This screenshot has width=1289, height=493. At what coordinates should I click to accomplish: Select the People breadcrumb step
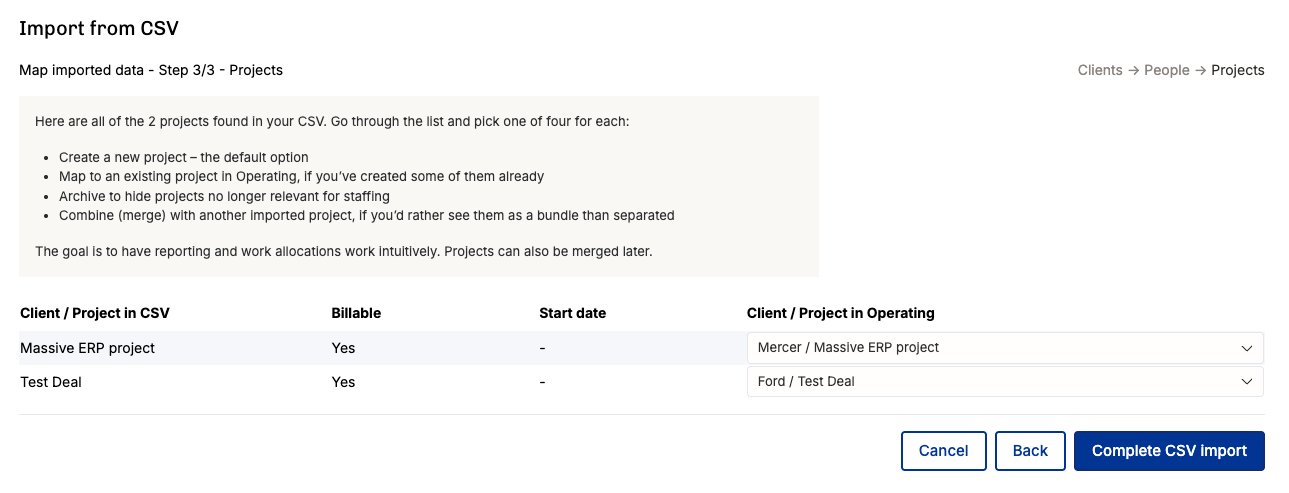click(x=1167, y=70)
